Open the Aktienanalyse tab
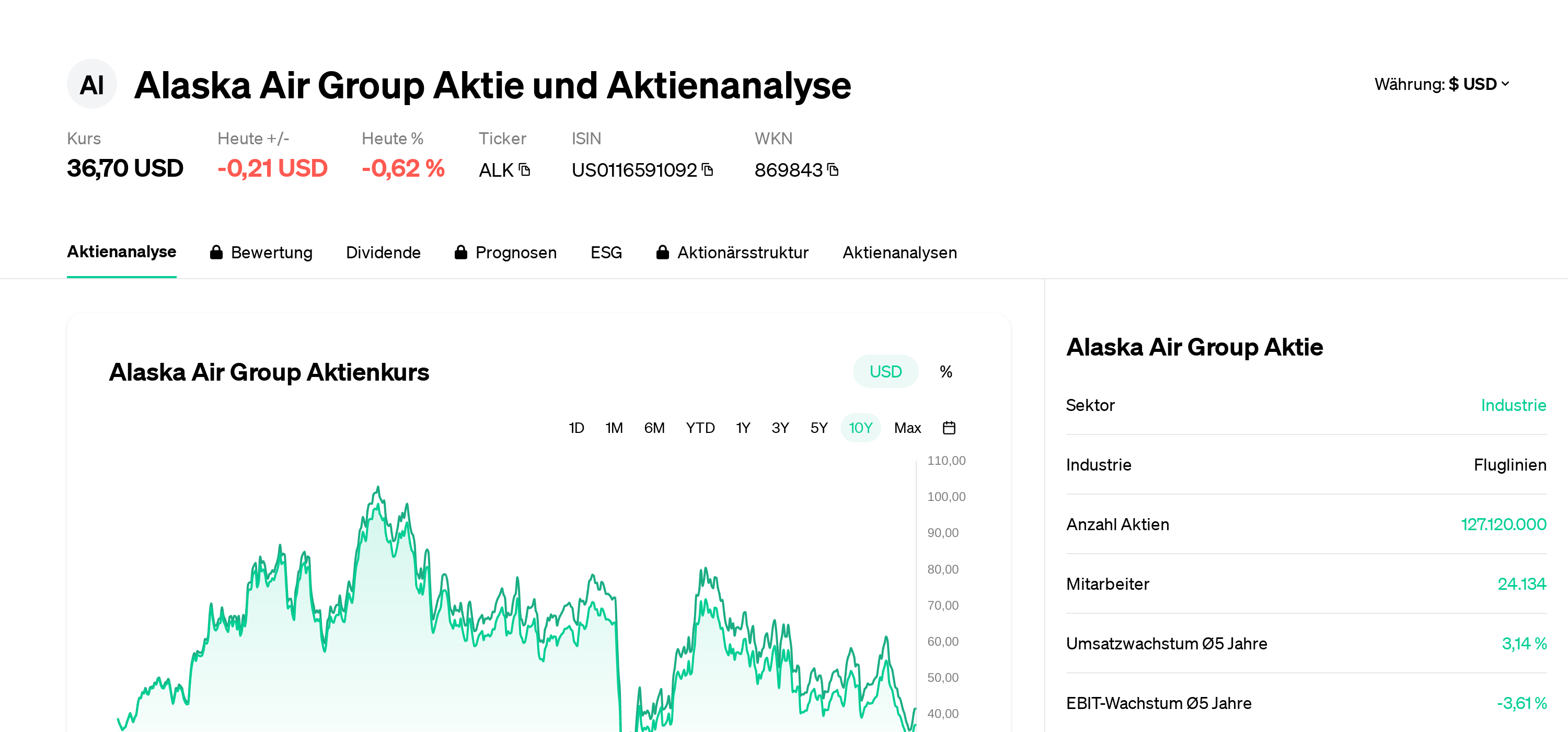 point(122,252)
